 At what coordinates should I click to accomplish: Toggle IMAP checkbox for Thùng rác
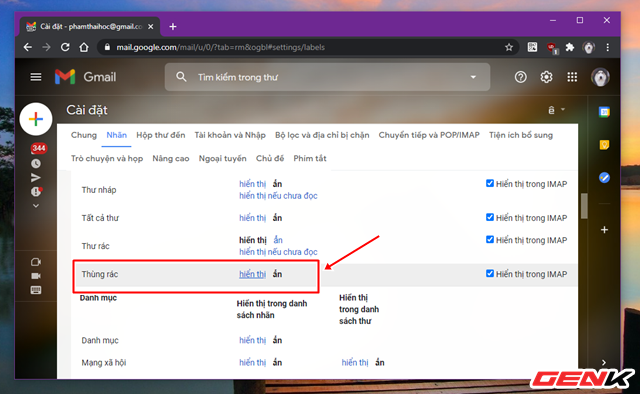pos(490,274)
